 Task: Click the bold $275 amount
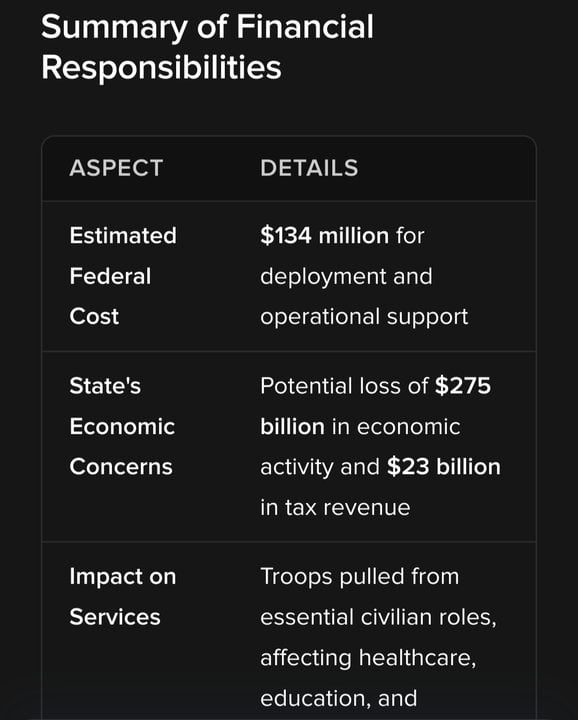[x=463, y=386]
